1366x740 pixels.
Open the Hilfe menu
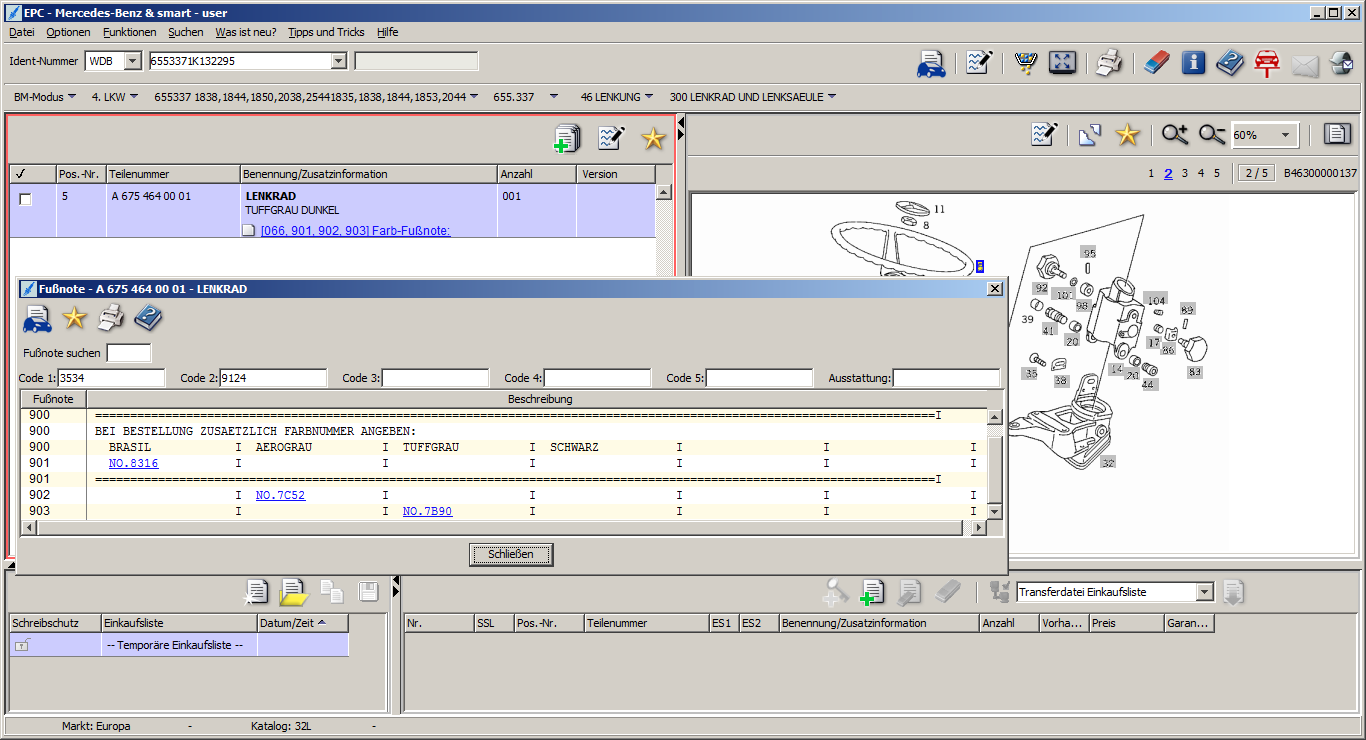[x=388, y=32]
